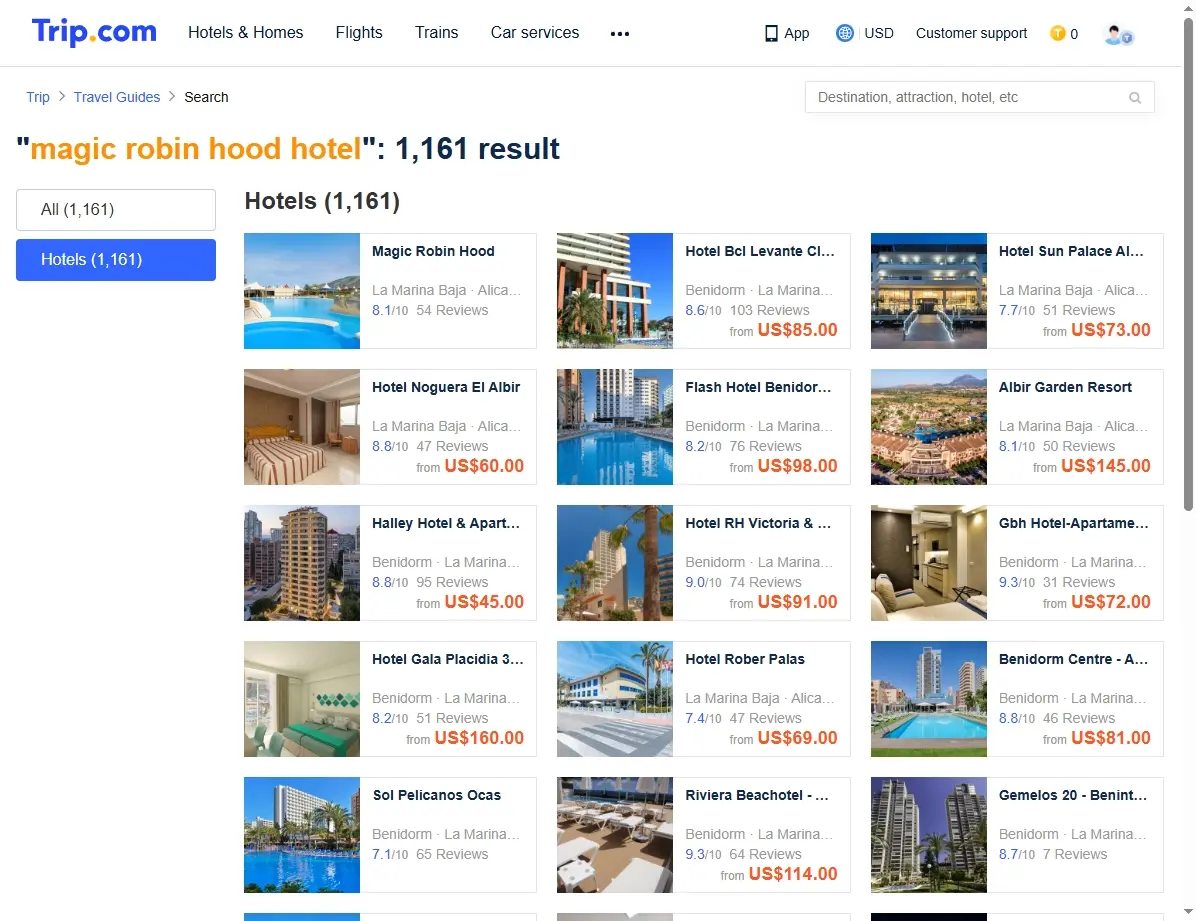Click US$73.00 price on Sun Palace
The height and width of the screenshot is (921, 1196).
point(1111,330)
